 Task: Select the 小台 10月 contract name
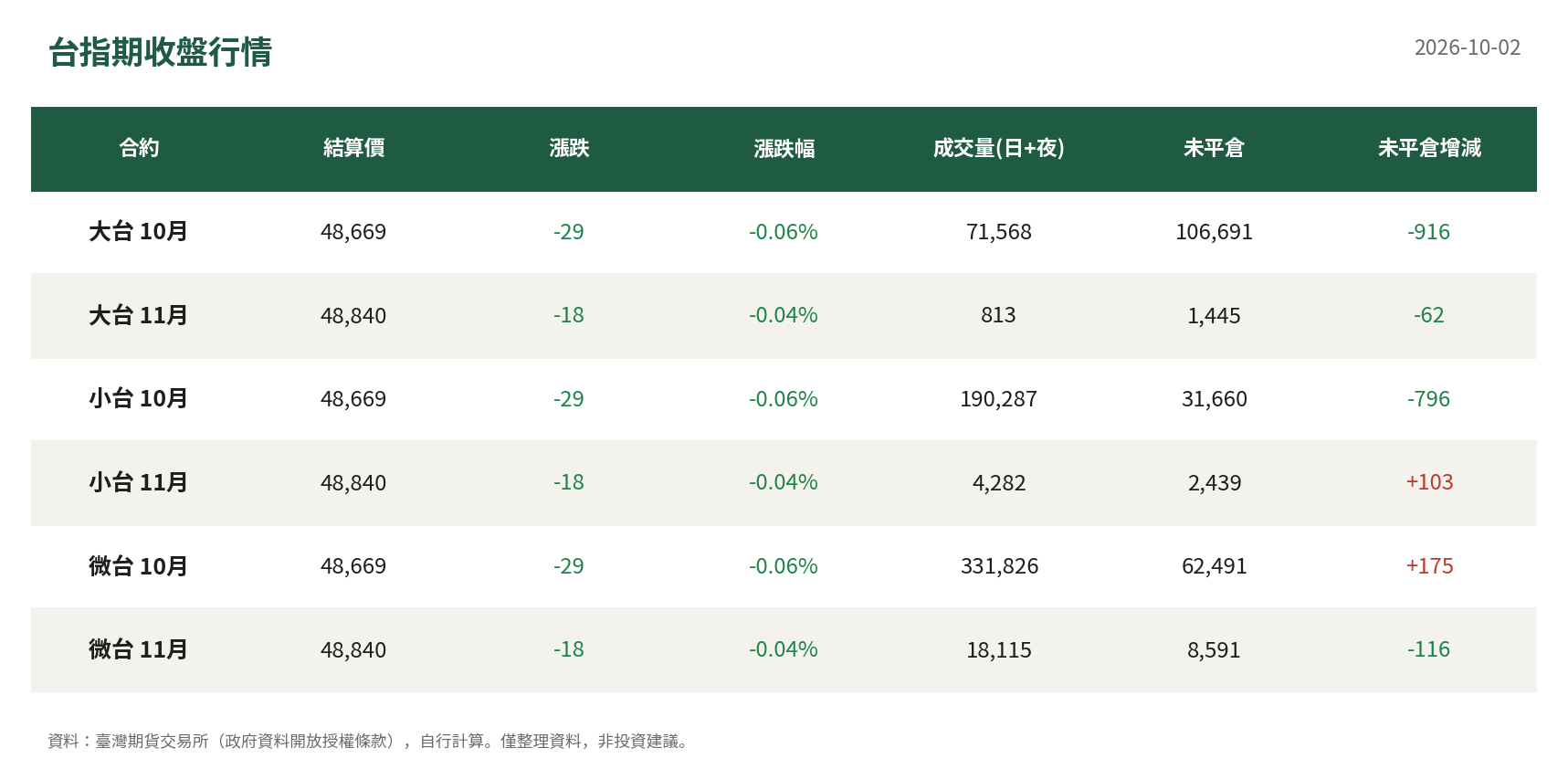(138, 399)
